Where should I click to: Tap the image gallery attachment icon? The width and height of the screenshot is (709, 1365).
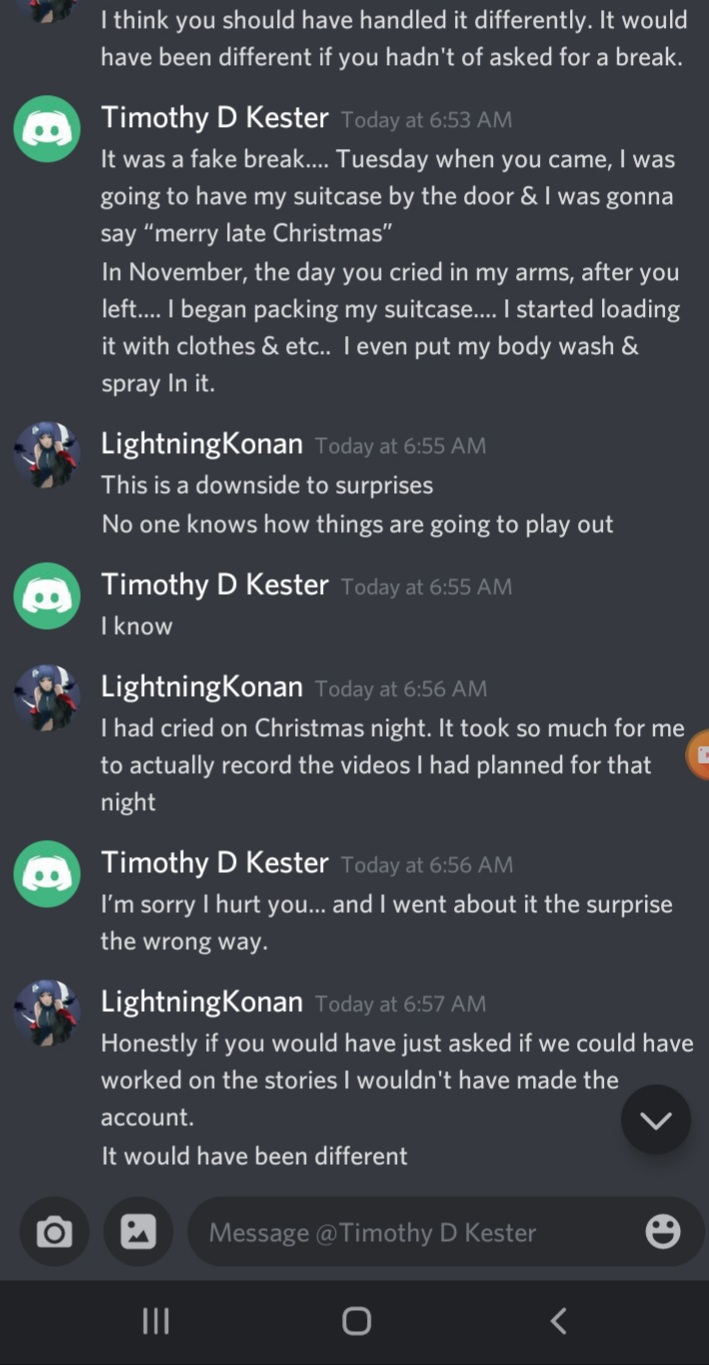[x=138, y=1232]
